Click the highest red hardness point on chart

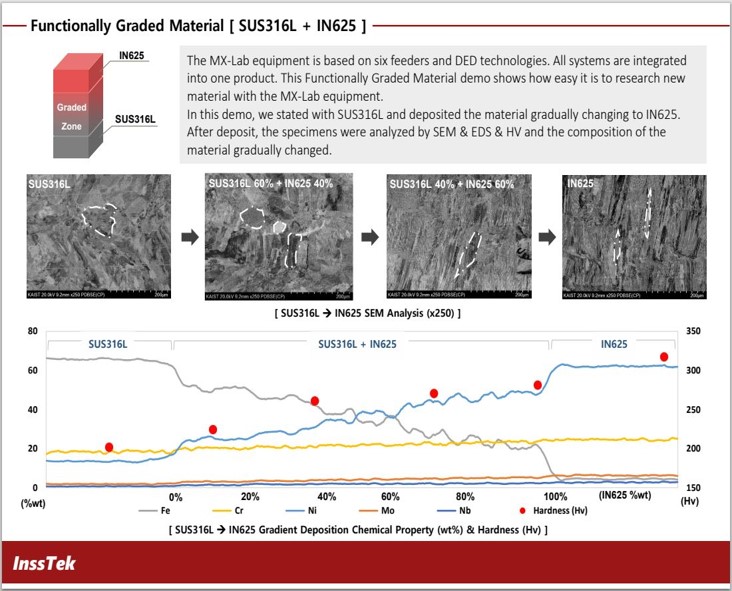(x=663, y=357)
